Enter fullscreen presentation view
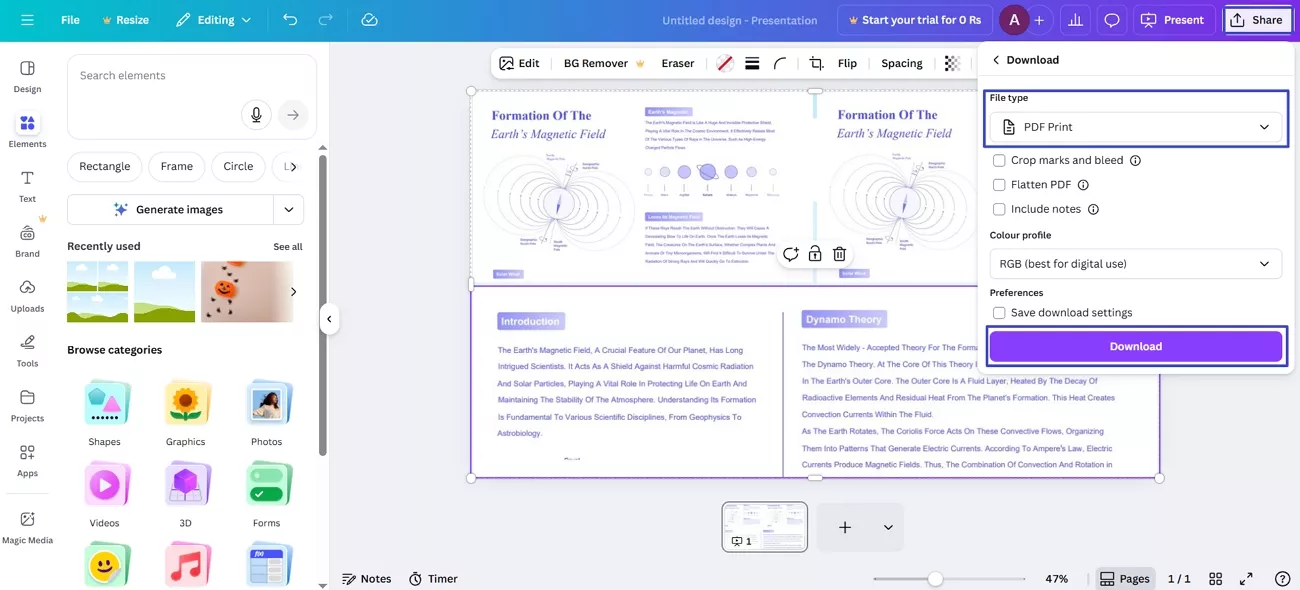Image resolution: width=1300 pixels, height=590 pixels. [1247, 578]
